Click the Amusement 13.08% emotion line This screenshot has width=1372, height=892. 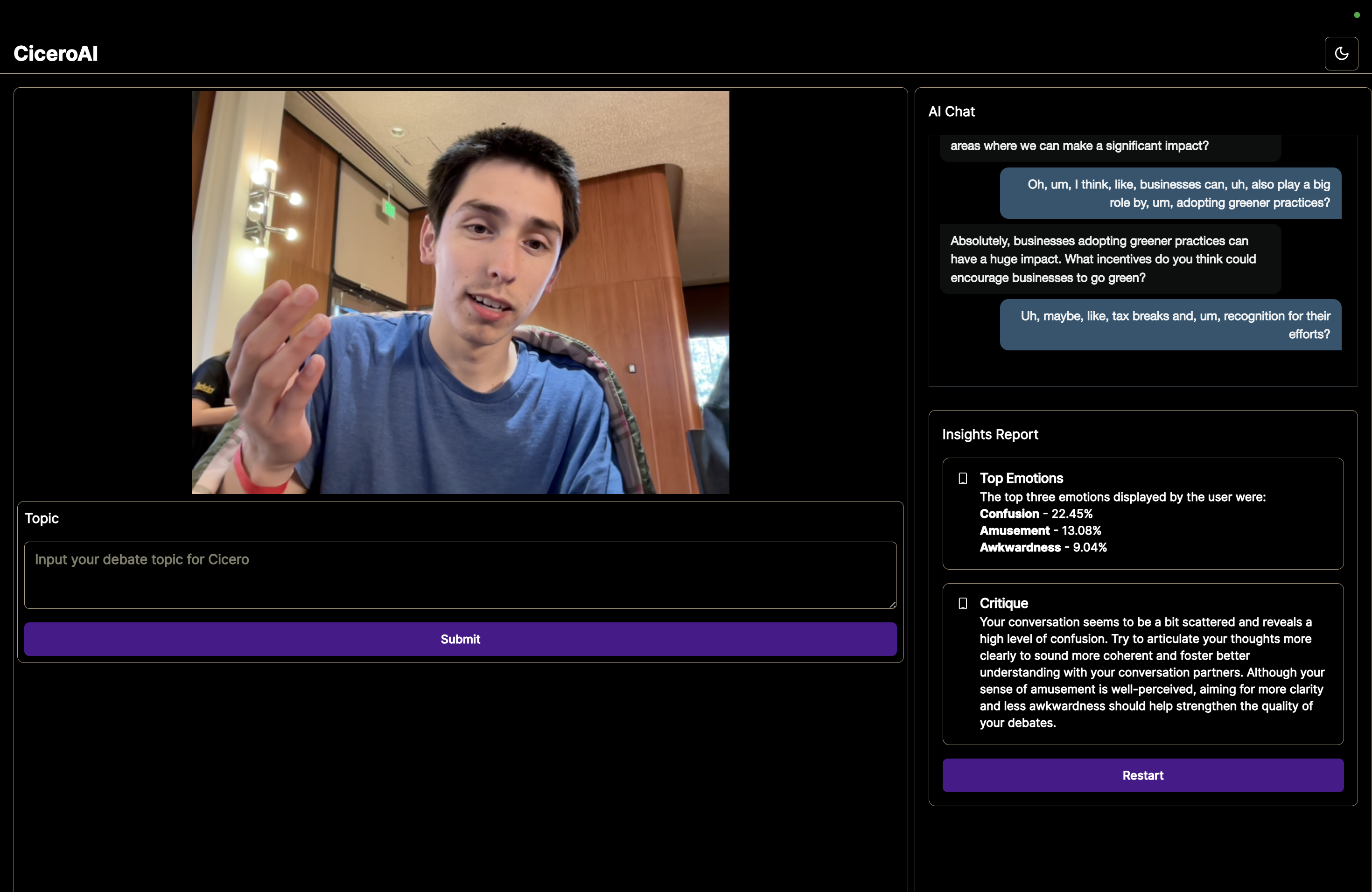click(1040, 530)
